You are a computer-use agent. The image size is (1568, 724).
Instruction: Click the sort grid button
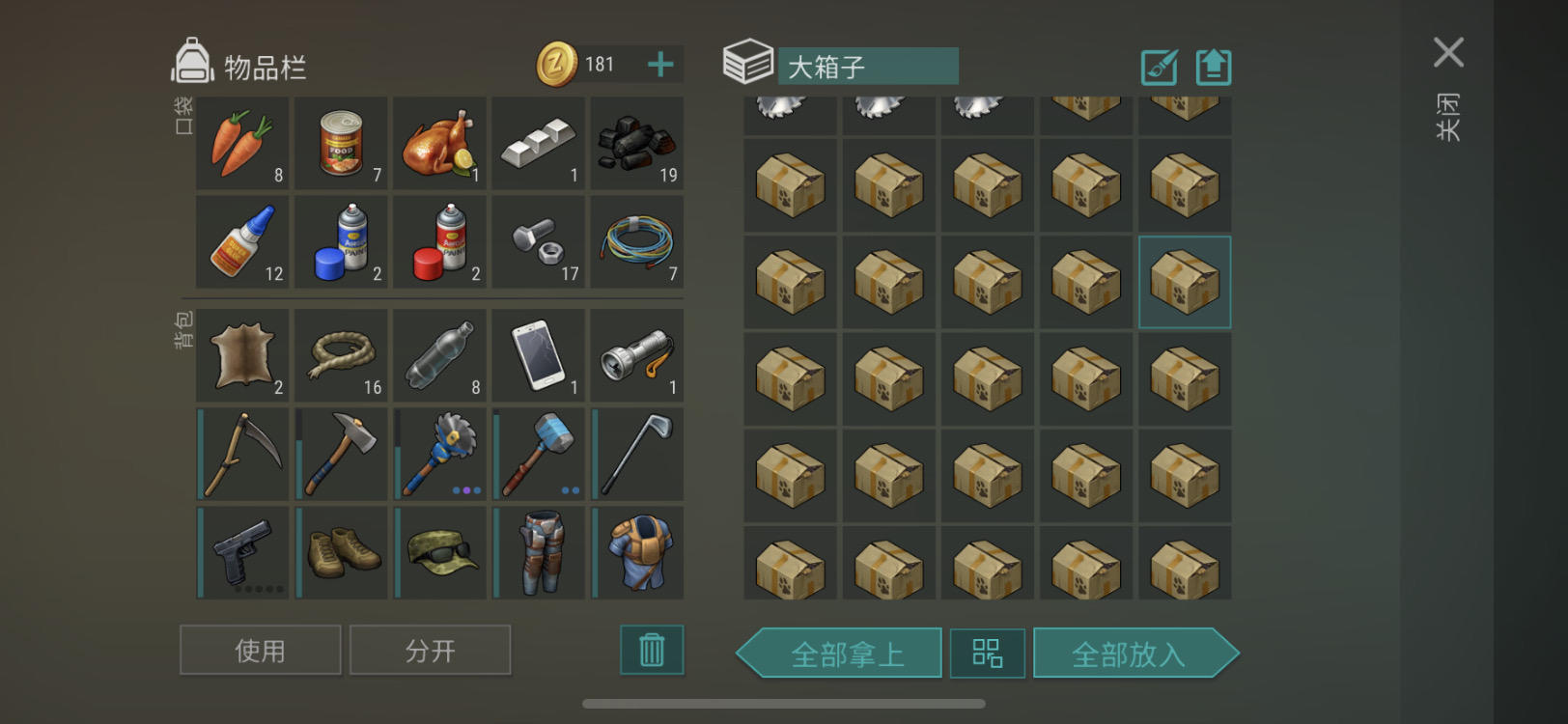tap(988, 654)
